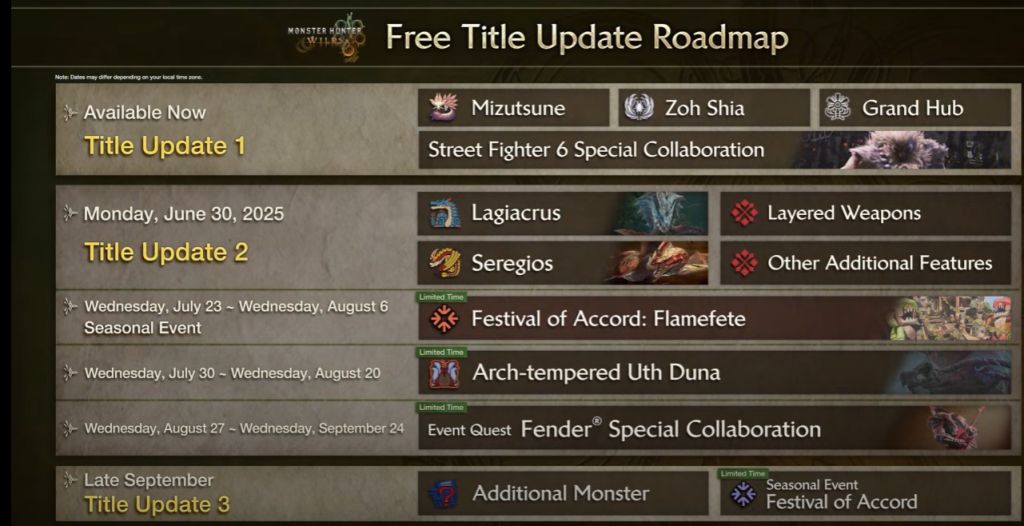This screenshot has height=526, width=1024.
Task: Click the Zoh Shia monster icon
Action: click(x=639, y=107)
